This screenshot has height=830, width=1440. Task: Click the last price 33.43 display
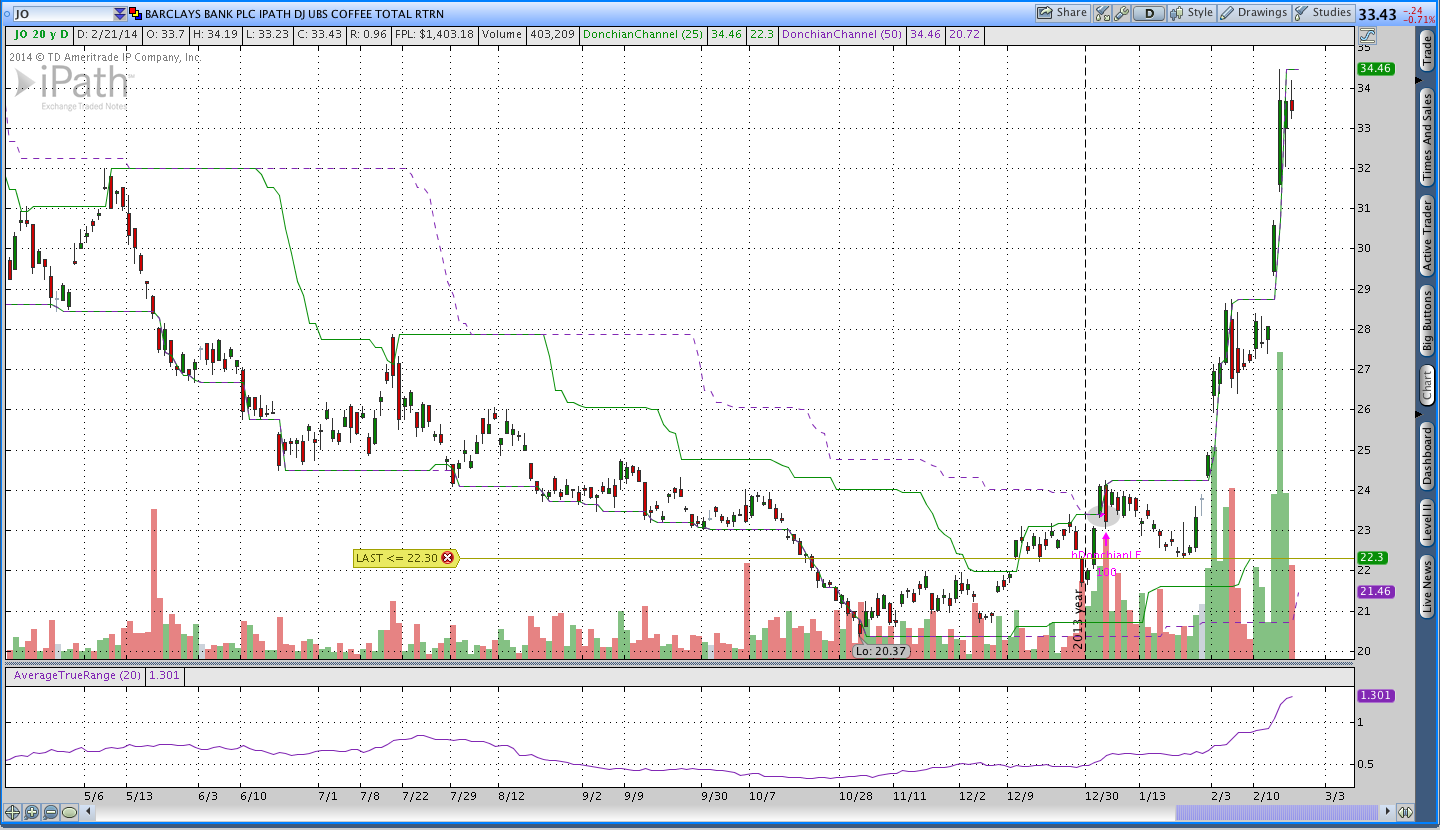pos(1378,14)
